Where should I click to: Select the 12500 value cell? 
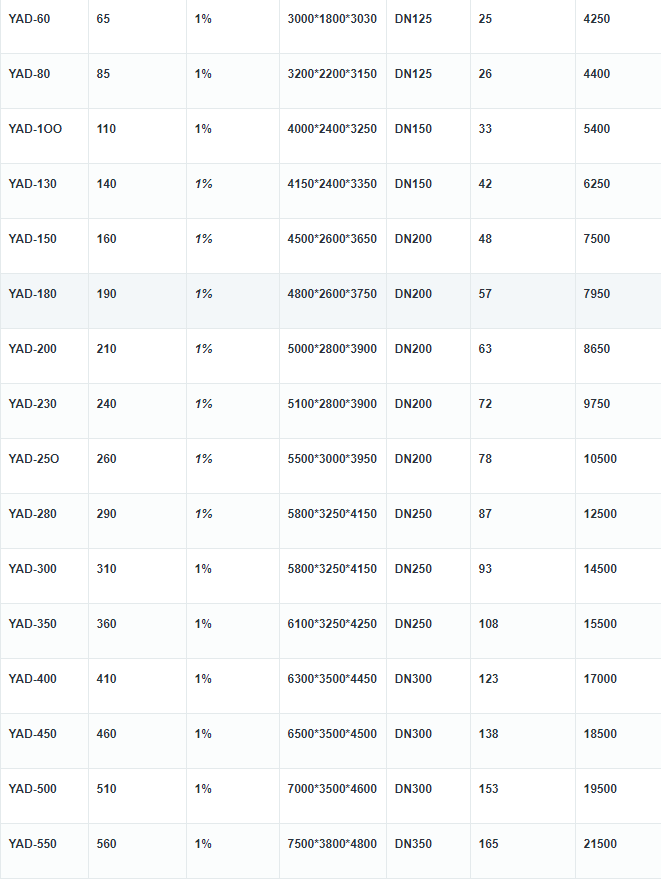[x=600, y=514]
